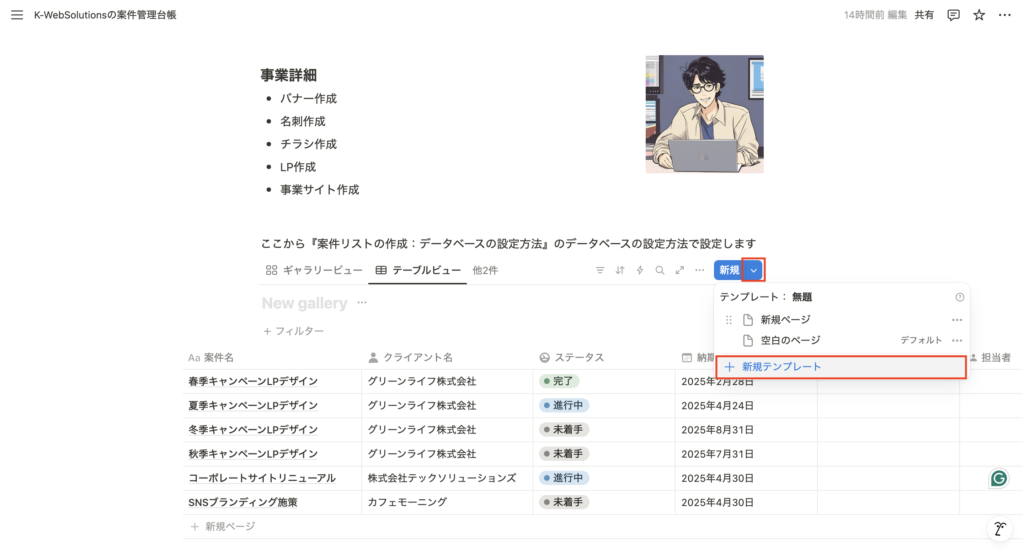Open the sidebar hamburger menu
The width and height of the screenshot is (1024, 553).
click(x=16, y=15)
